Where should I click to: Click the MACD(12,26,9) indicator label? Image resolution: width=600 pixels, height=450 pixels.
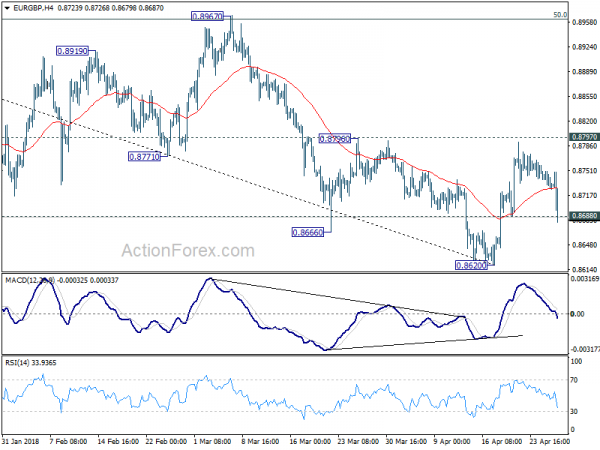[30, 280]
